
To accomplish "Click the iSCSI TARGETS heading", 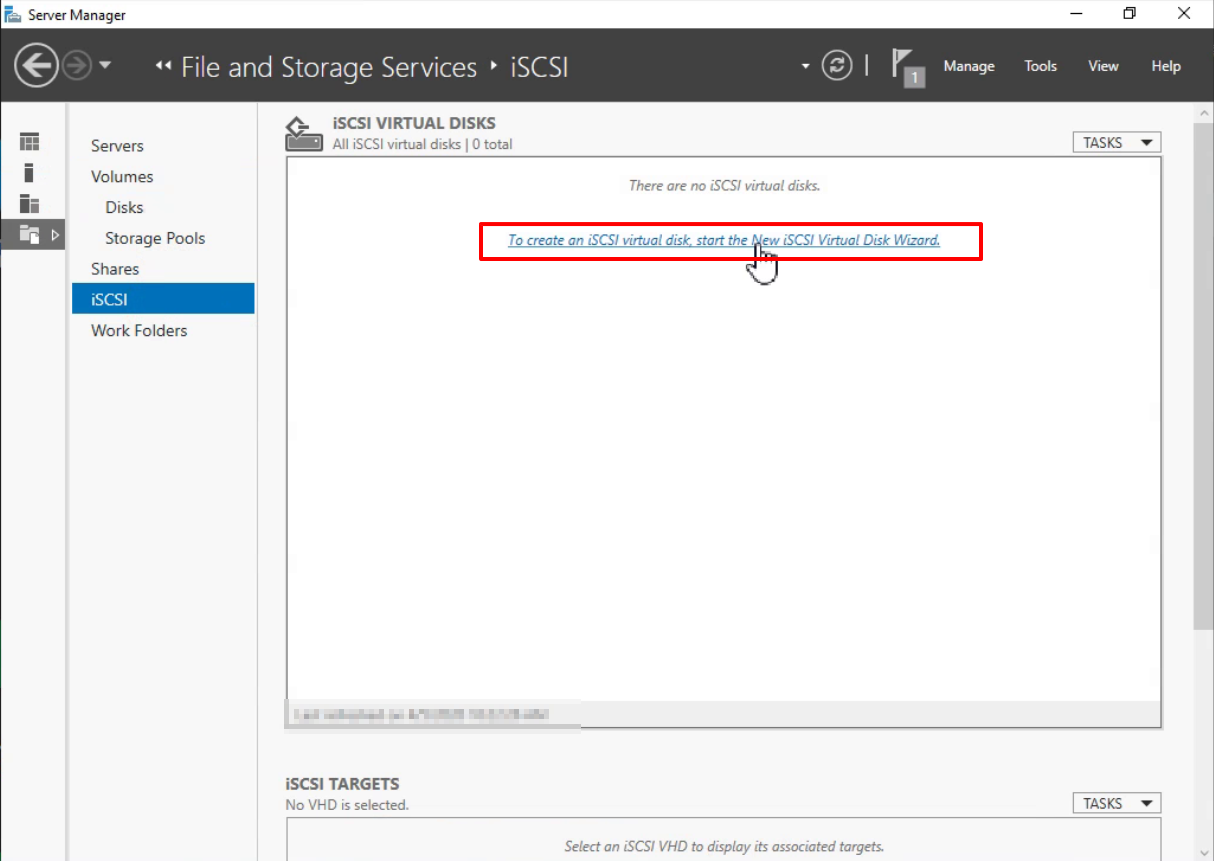I will [342, 784].
